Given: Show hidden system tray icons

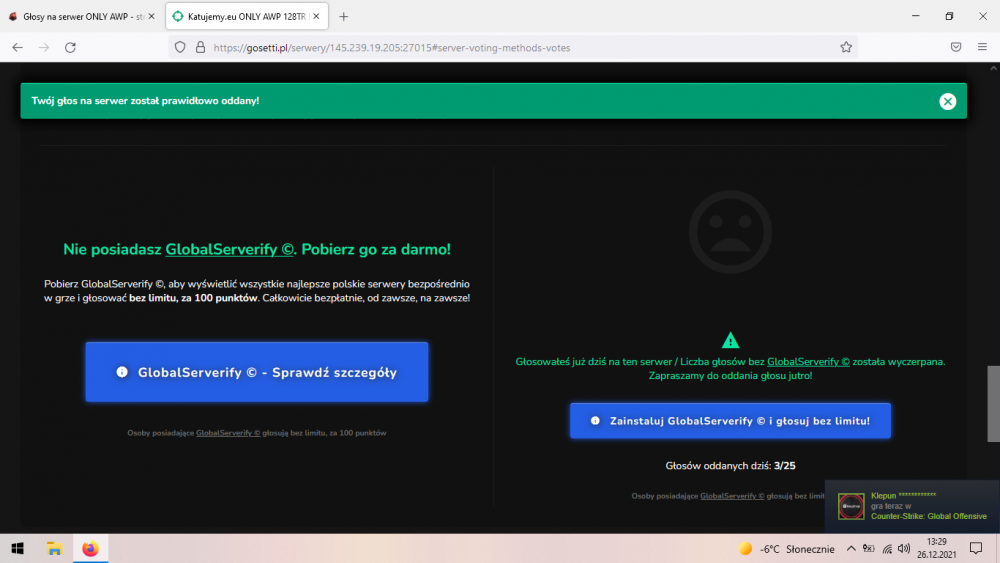Looking at the screenshot, I should 851,549.
